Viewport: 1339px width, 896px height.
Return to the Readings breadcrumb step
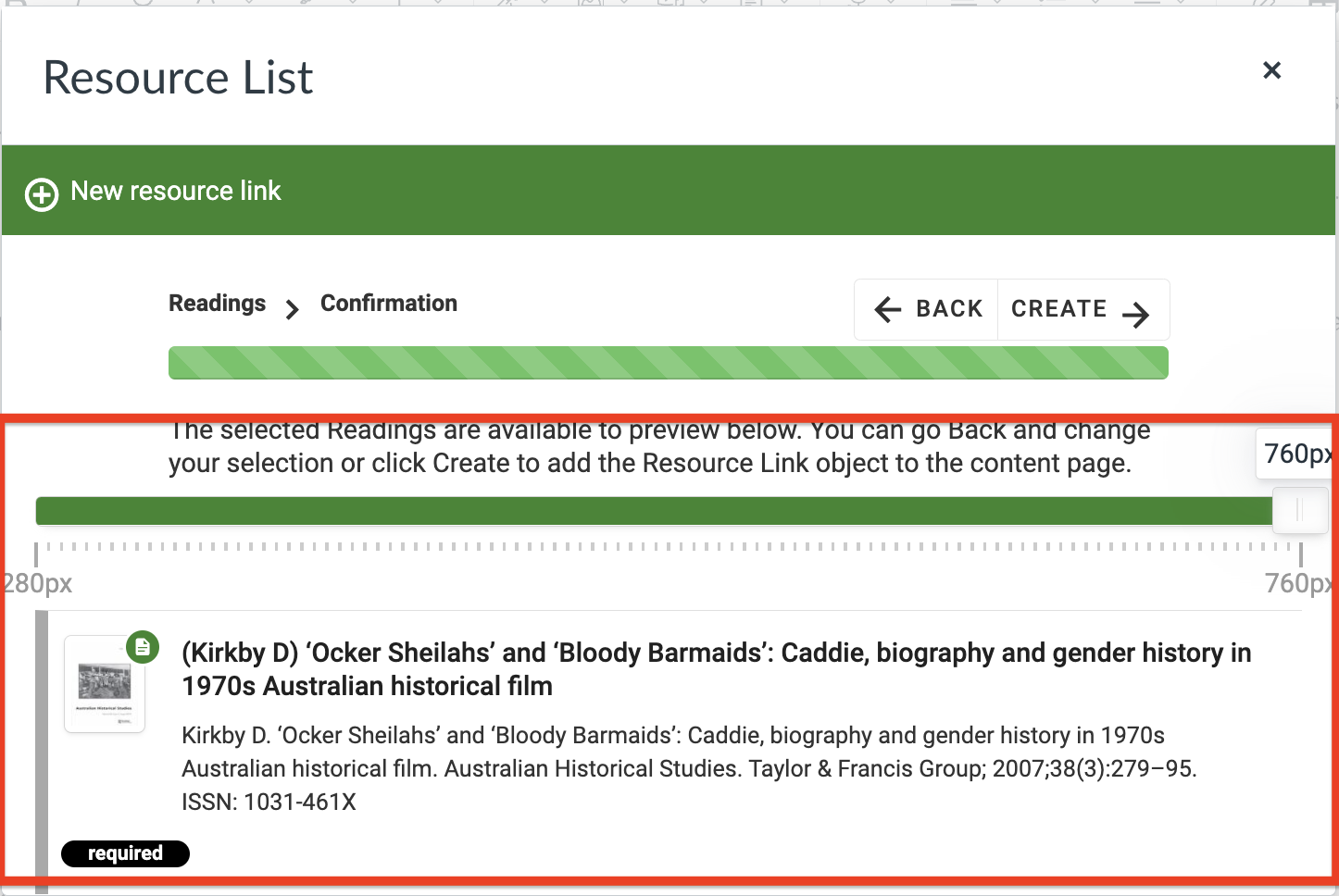click(x=217, y=303)
